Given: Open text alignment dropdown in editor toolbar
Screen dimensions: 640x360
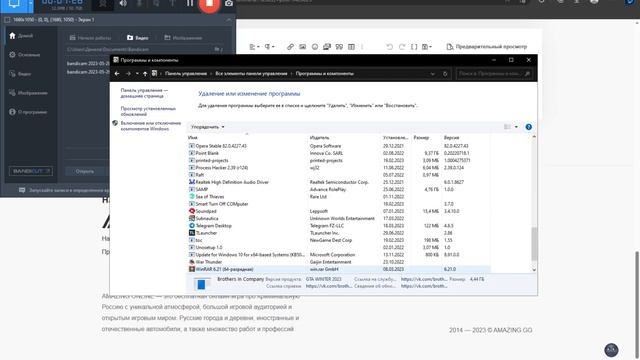Looking at the screenshot, I should click(x=254, y=47).
